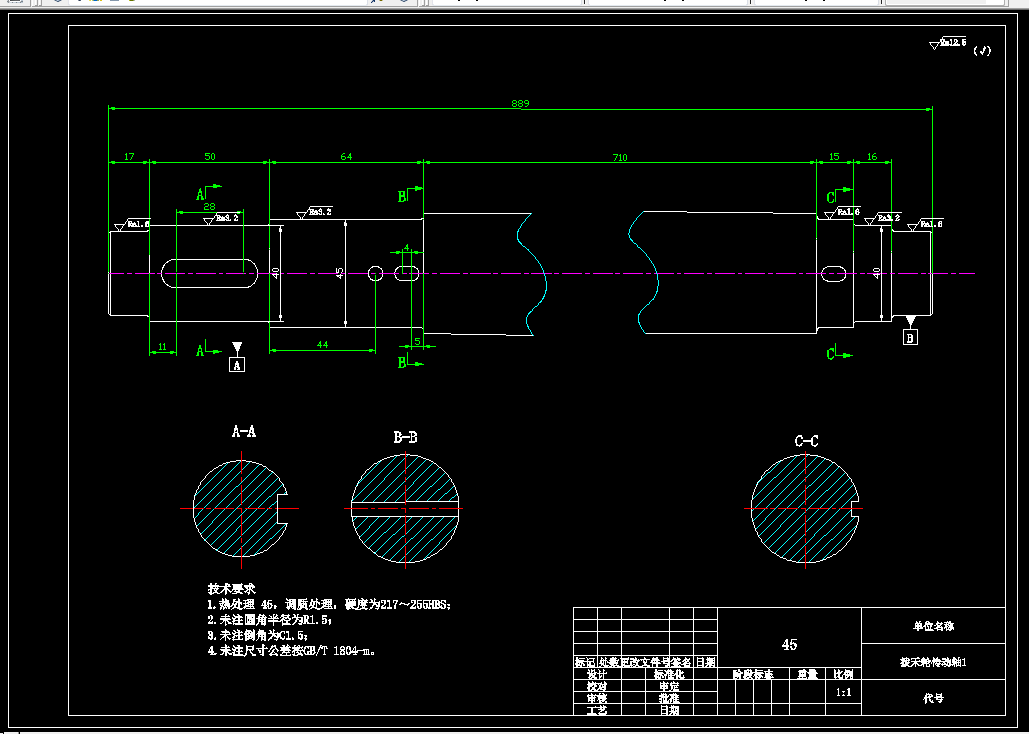
Task: Pick note 3 about chamfer C1.5
Action: click(258, 636)
